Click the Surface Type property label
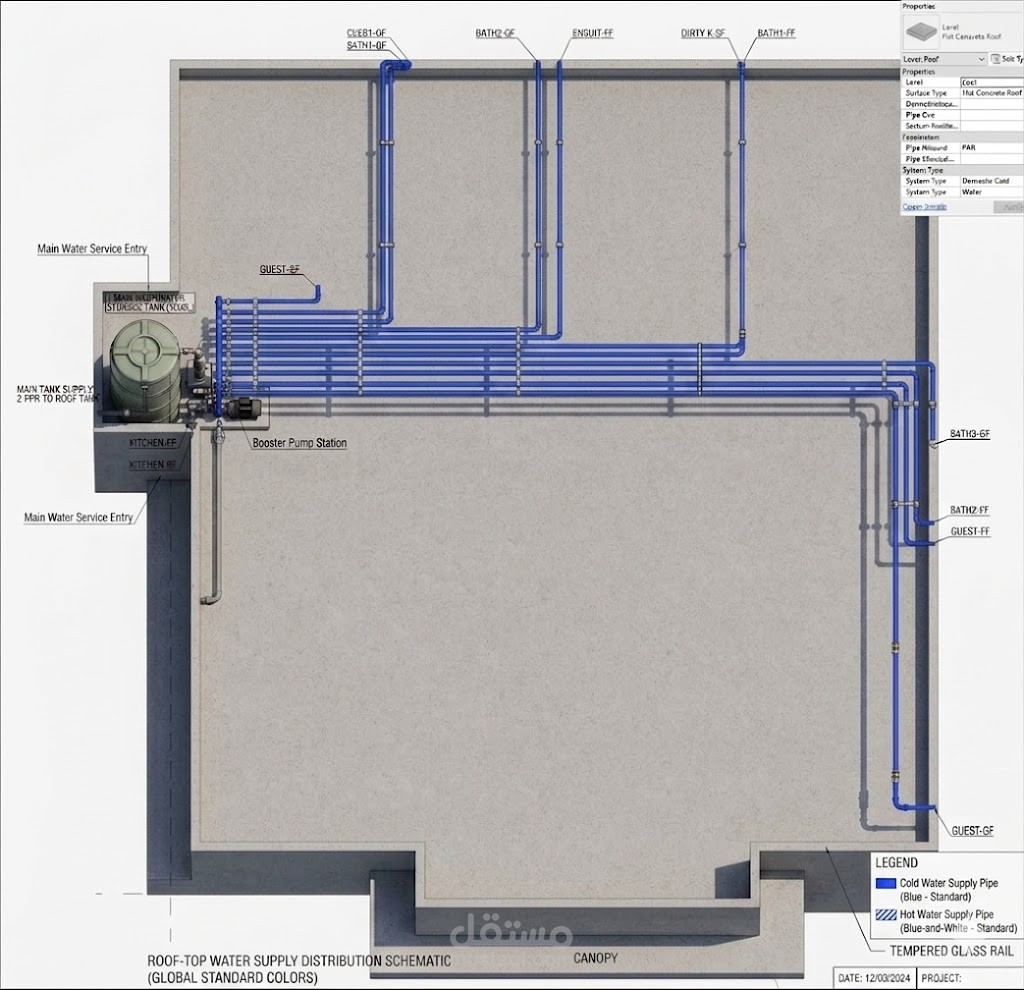 coord(925,93)
